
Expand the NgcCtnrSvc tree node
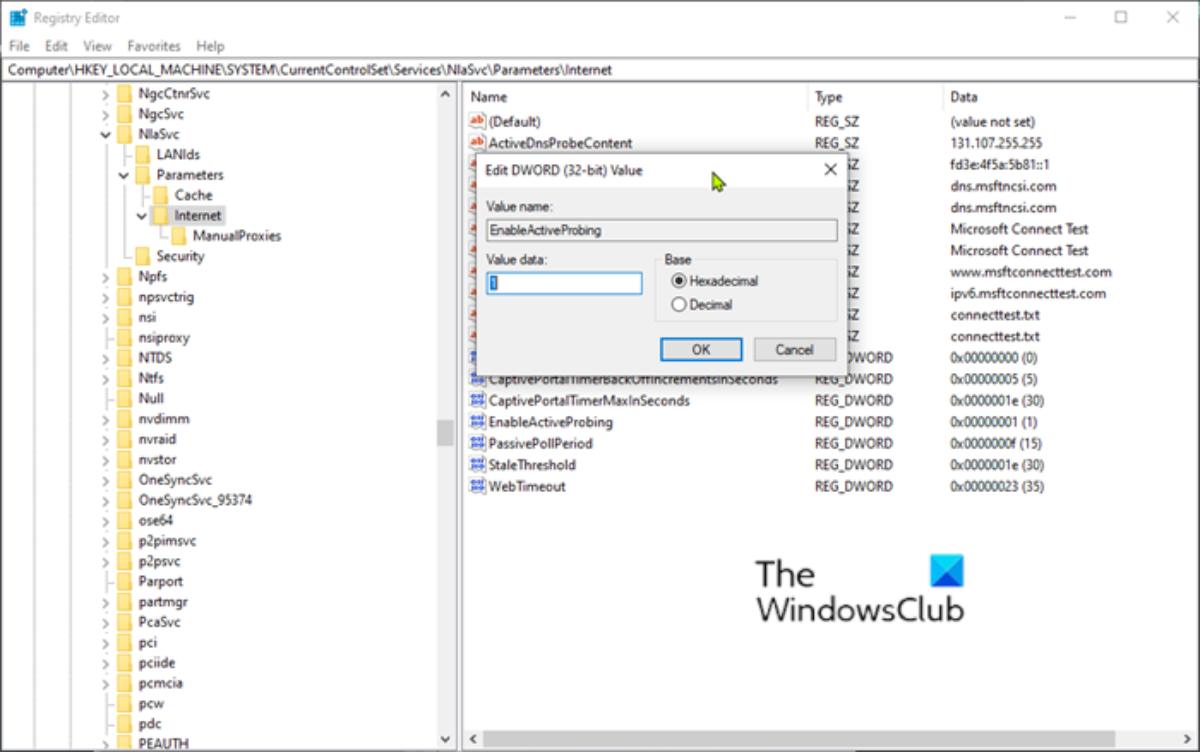(x=106, y=93)
